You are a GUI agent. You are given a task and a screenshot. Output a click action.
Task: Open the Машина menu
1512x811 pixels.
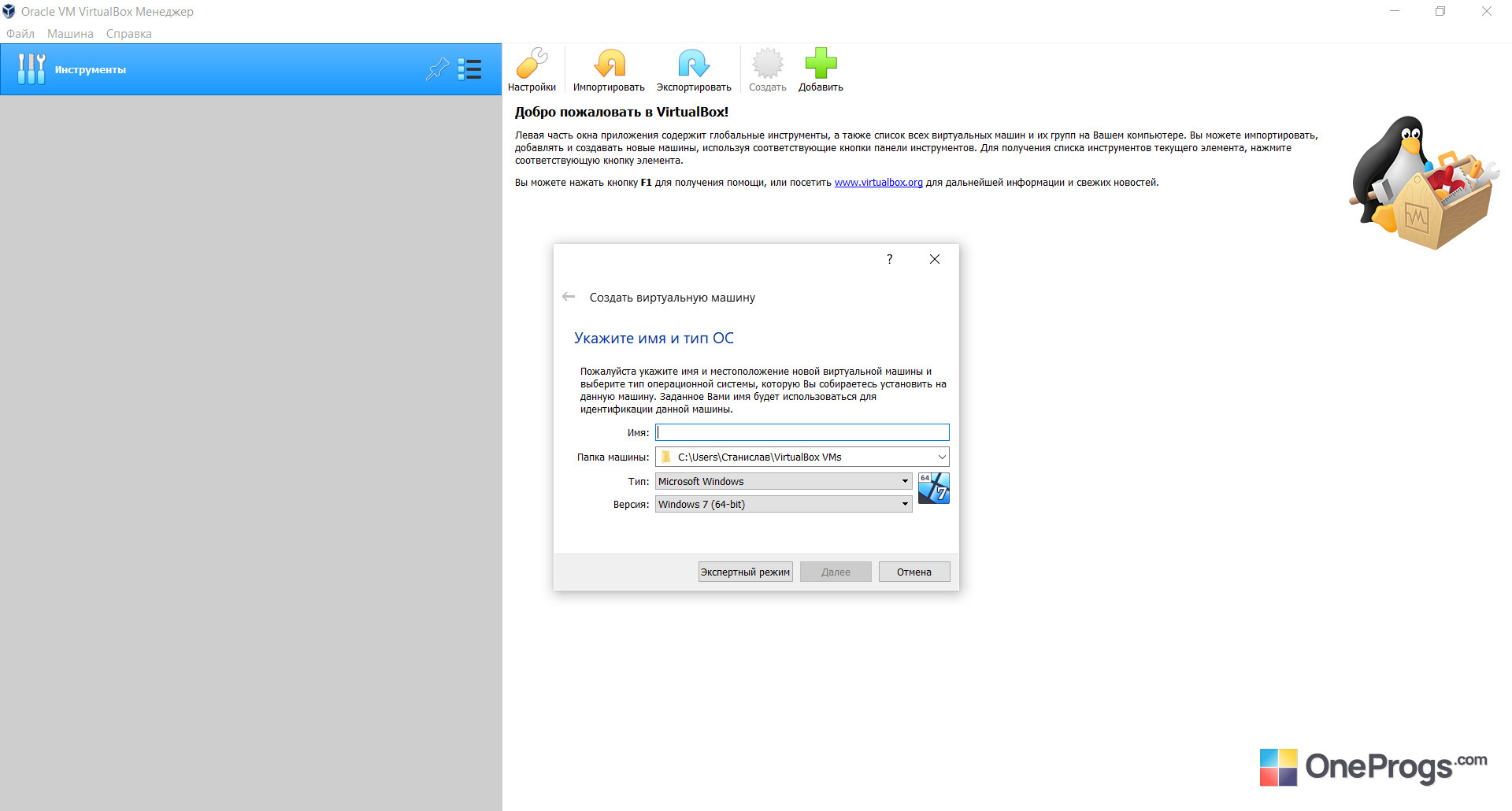pyautogui.click(x=70, y=34)
